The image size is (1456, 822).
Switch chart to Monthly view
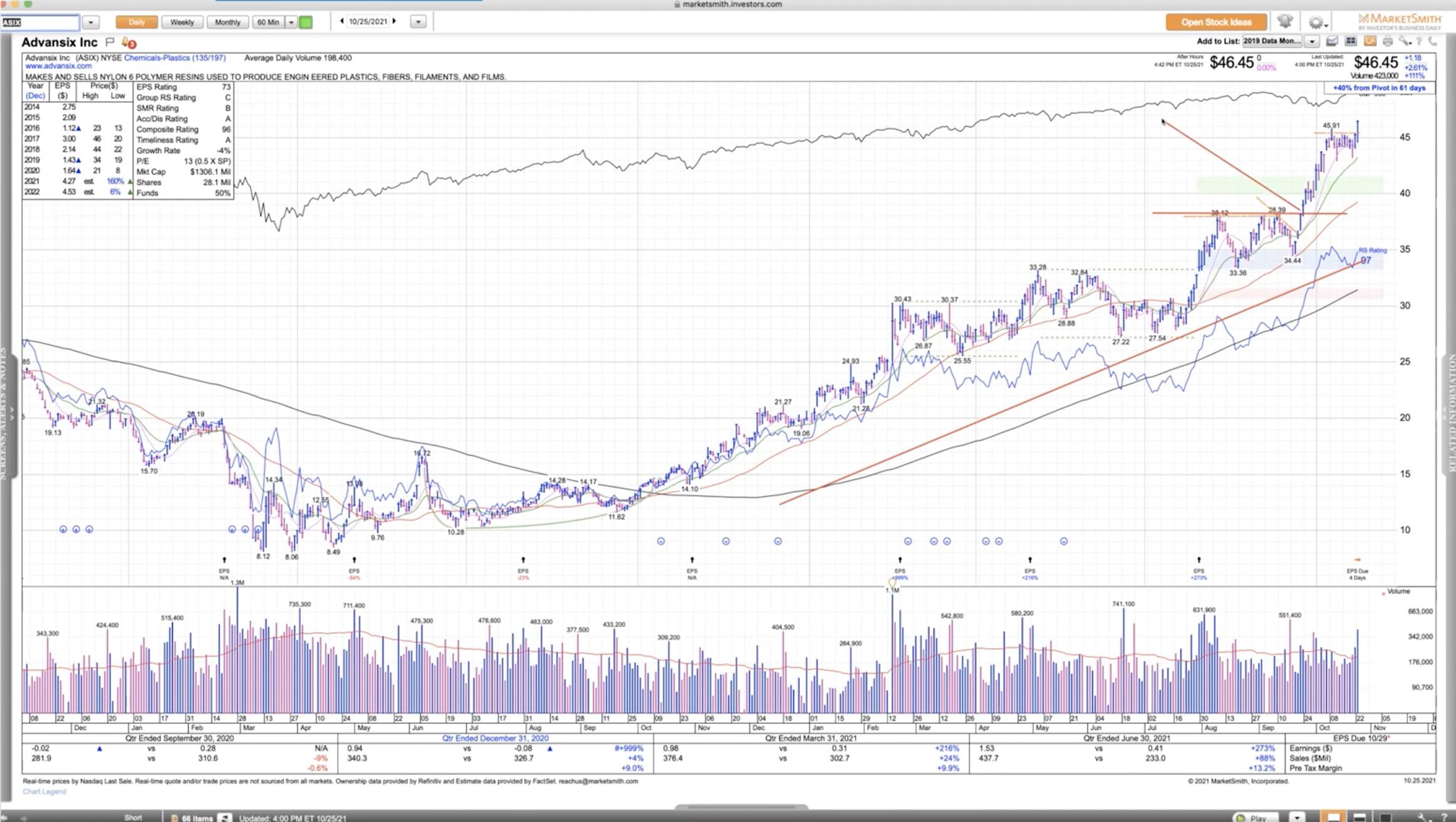pyautogui.click(x=227, y=22)
